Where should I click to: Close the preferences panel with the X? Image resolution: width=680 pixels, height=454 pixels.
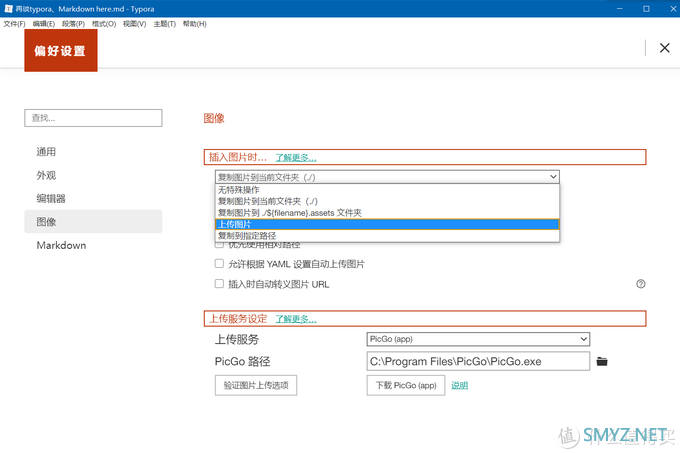pos(664,48)
